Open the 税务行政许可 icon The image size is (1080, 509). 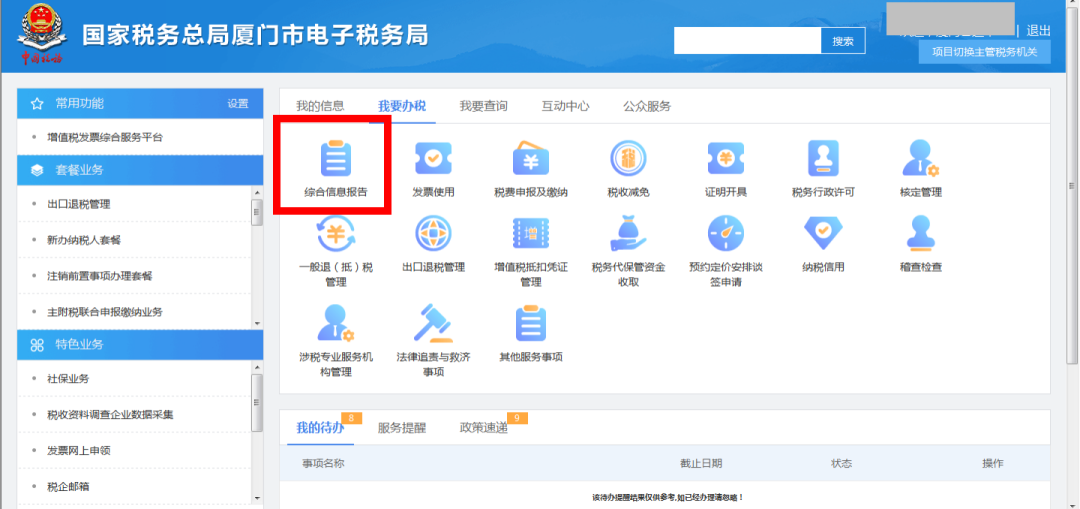coord(823,158)
